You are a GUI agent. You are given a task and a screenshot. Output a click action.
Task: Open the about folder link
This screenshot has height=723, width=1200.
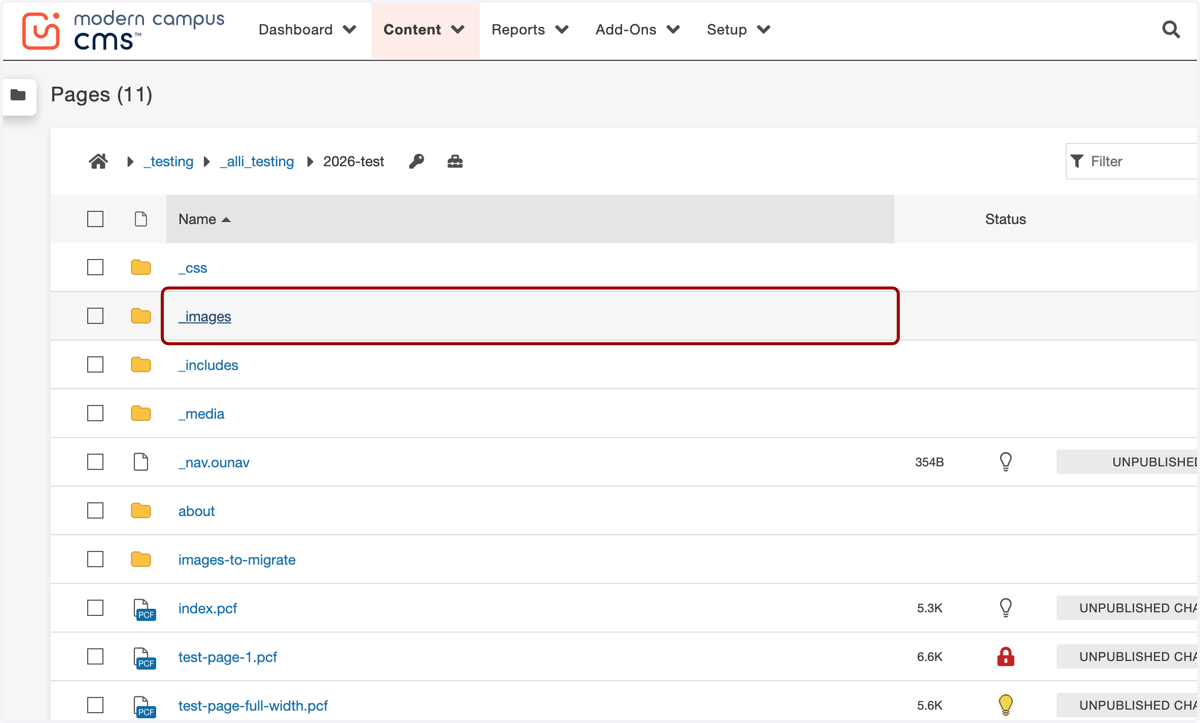pos(197,511)
